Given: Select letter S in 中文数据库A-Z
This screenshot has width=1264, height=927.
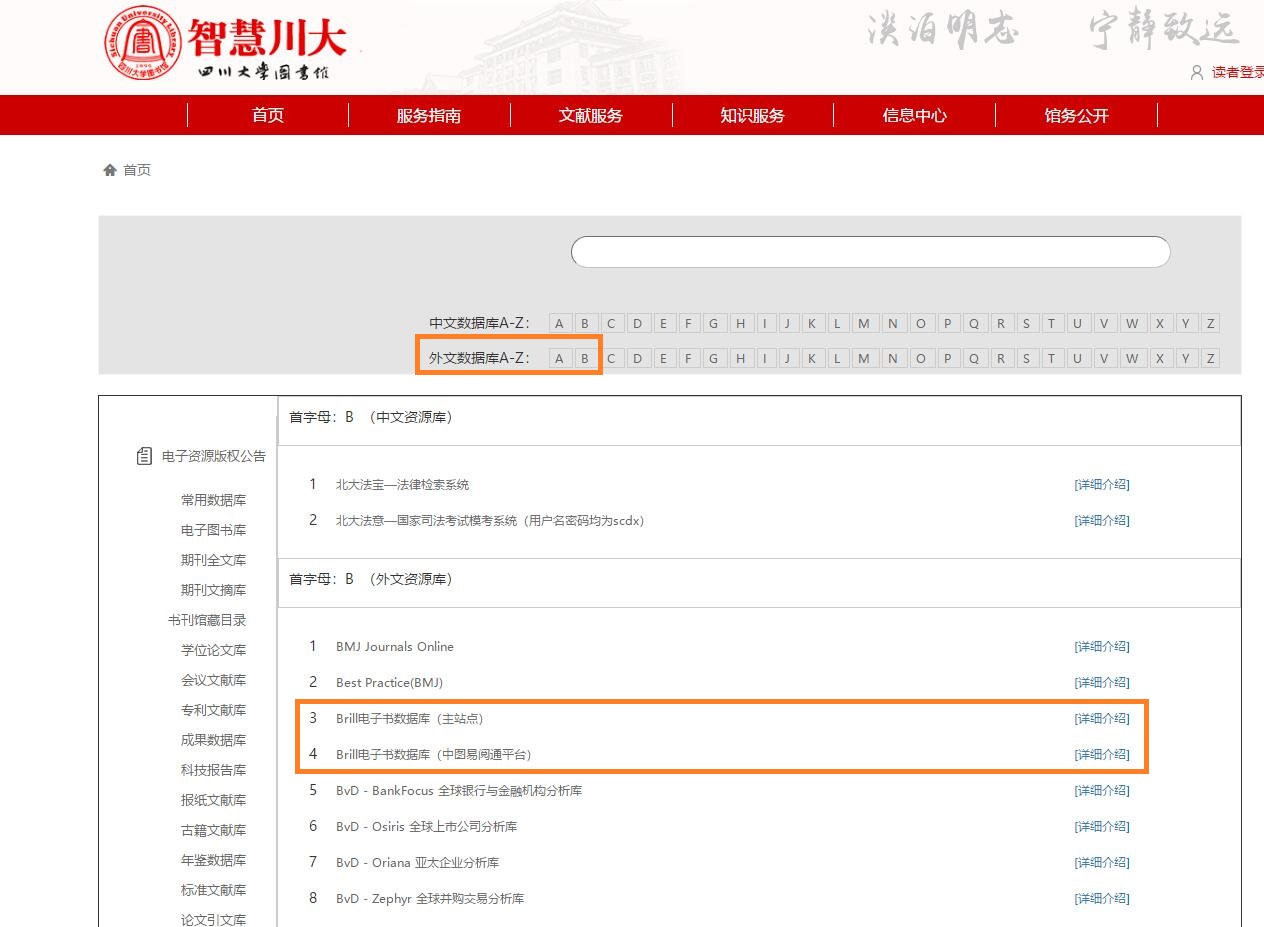Looking at the screenshot, I should tap(1026, 323).
